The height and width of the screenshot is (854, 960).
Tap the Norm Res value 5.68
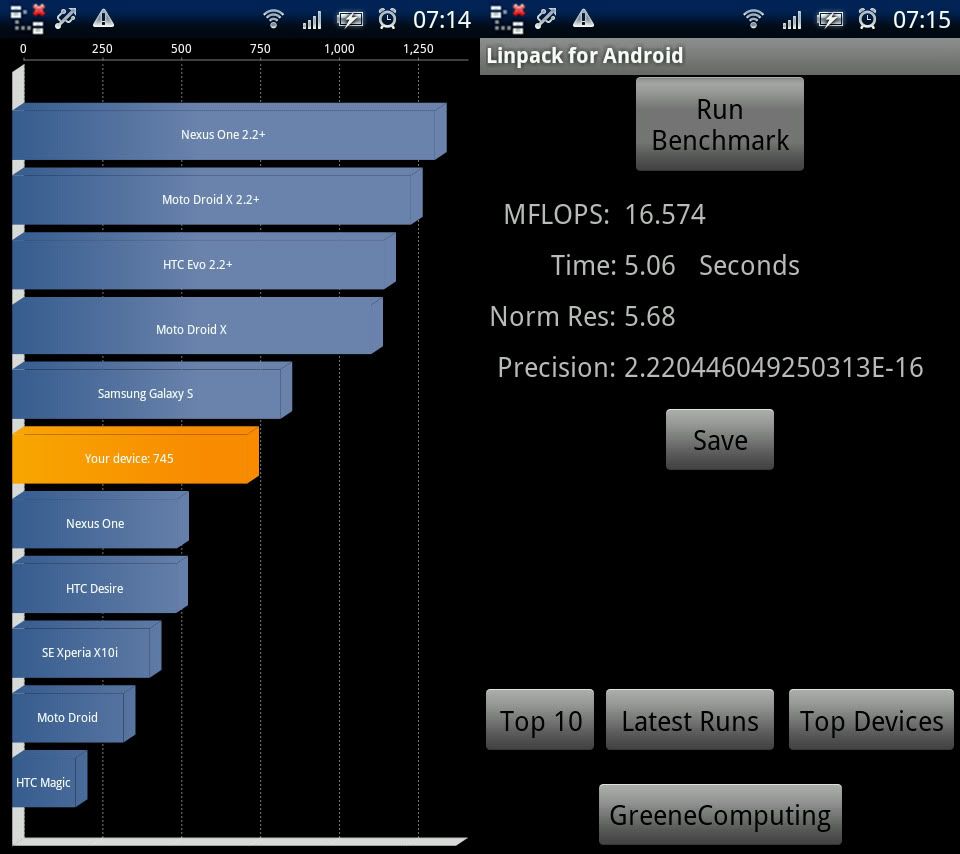pos(650,317)
